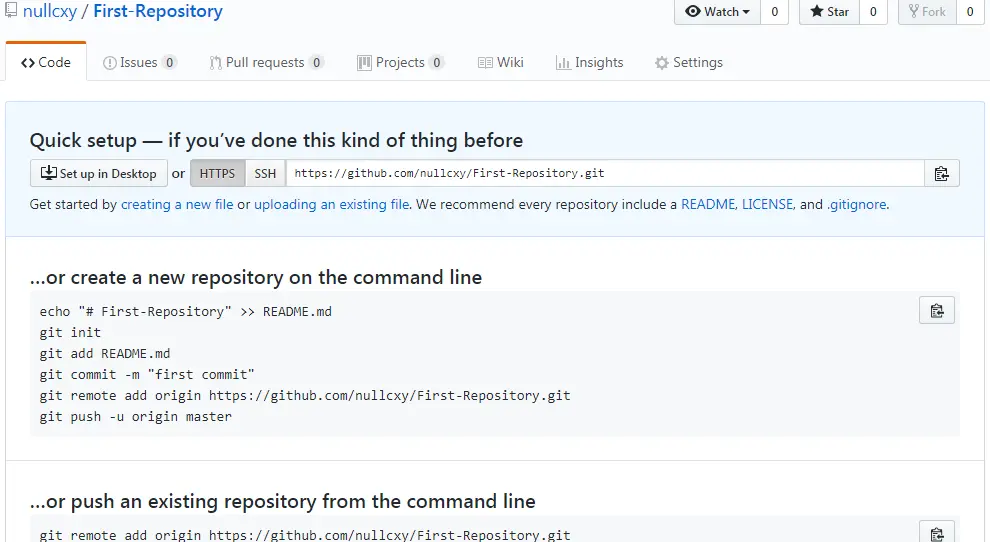
Task: Click the repository clone URL field
Action: click(x=605, y=173)
